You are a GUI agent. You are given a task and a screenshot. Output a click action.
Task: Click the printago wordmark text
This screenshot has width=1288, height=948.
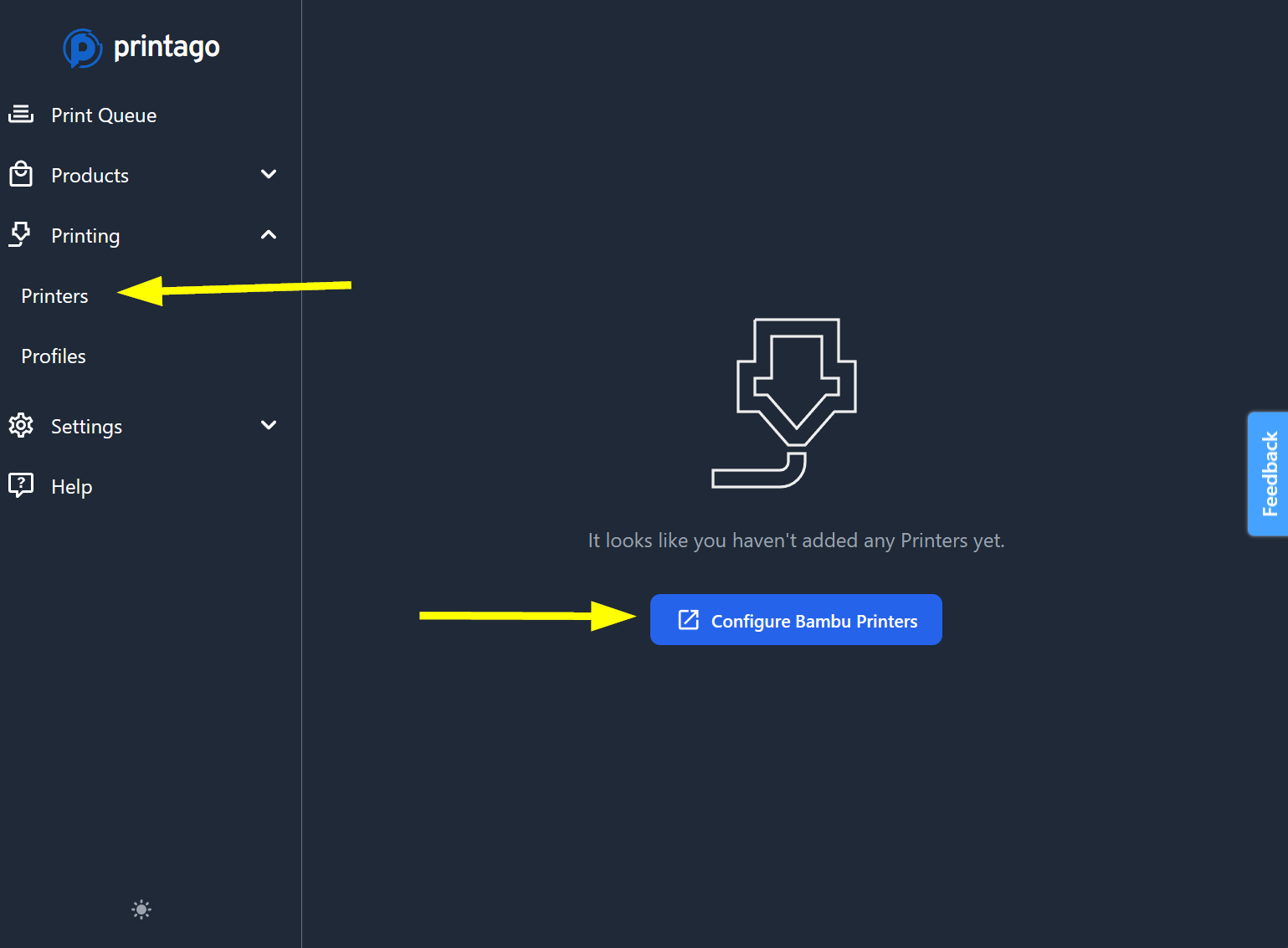(167, 47)
